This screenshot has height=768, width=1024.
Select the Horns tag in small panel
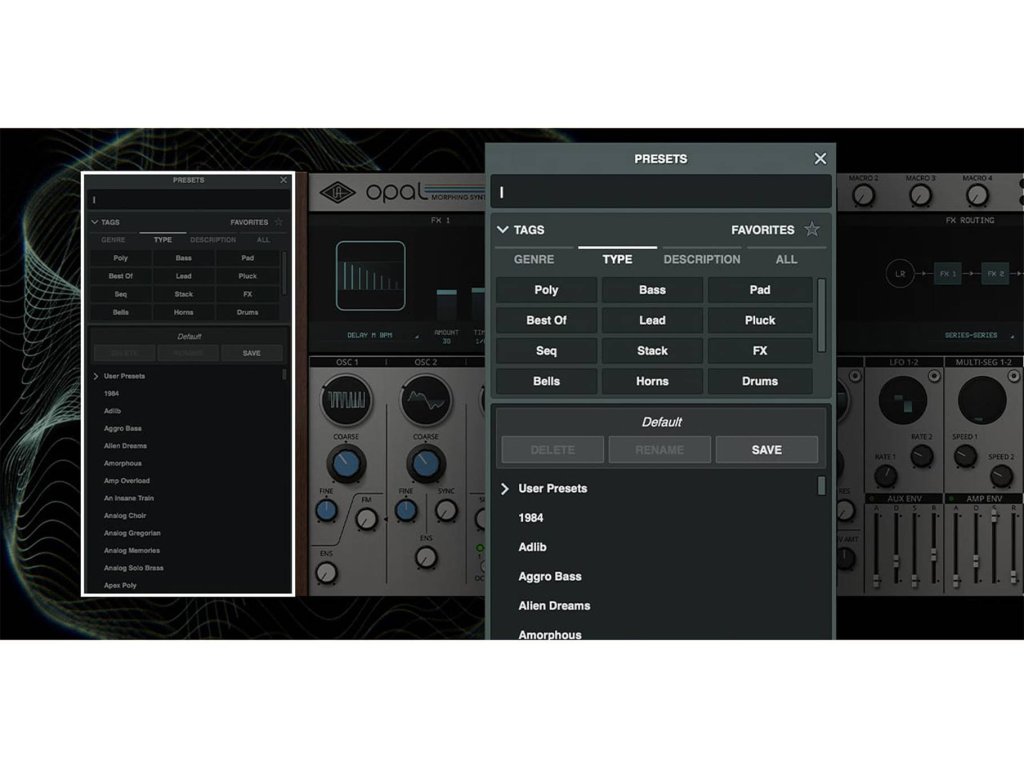(x=184, y=312)
